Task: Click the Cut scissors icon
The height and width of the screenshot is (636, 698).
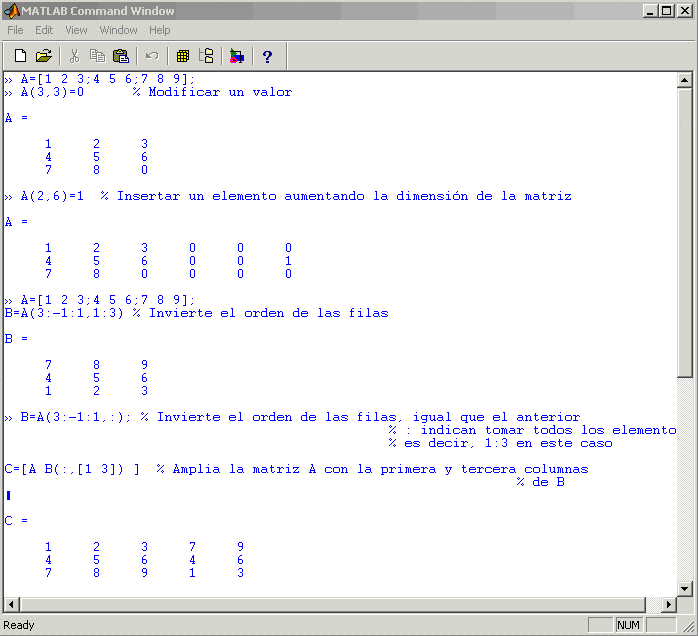Action: tap(74, 56)
